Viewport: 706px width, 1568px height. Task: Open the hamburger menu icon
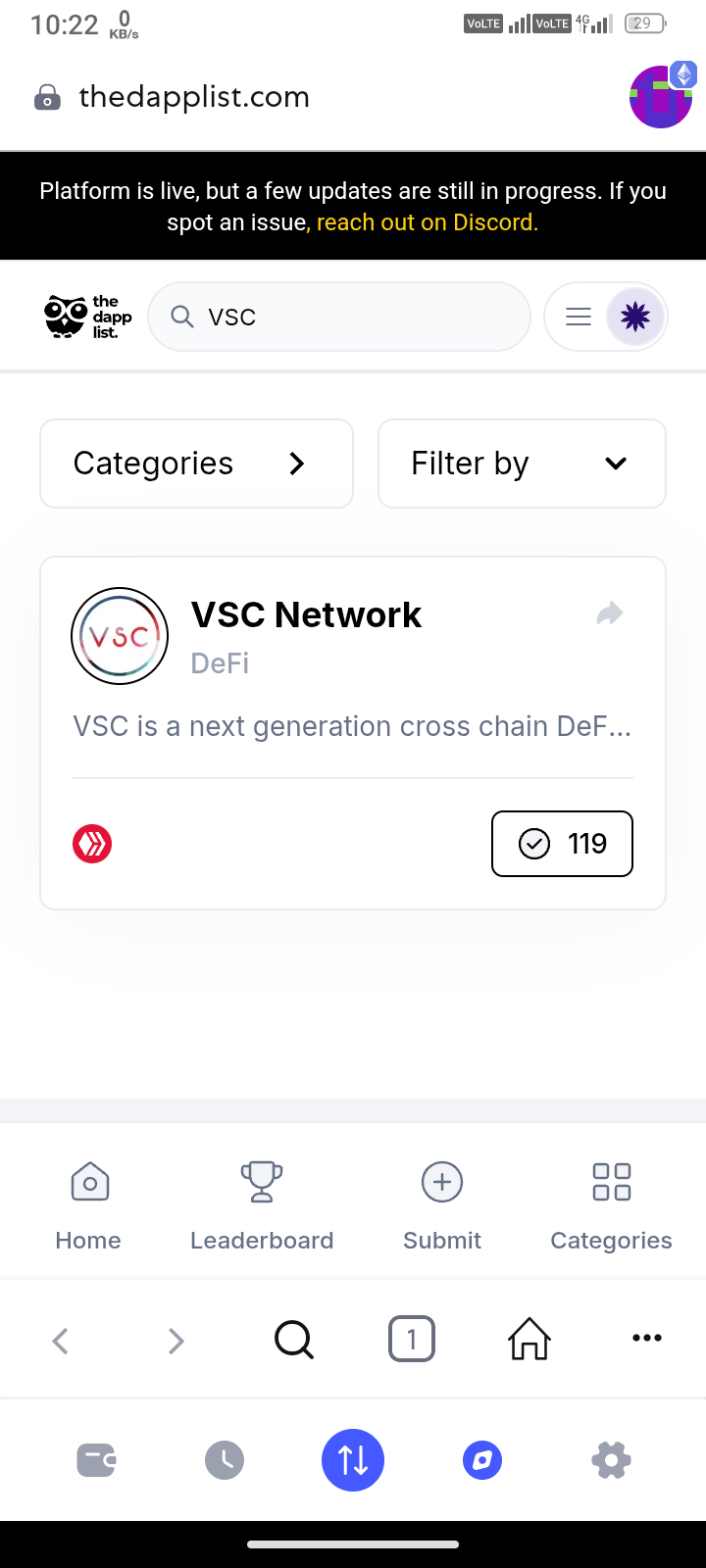point(579,317)
